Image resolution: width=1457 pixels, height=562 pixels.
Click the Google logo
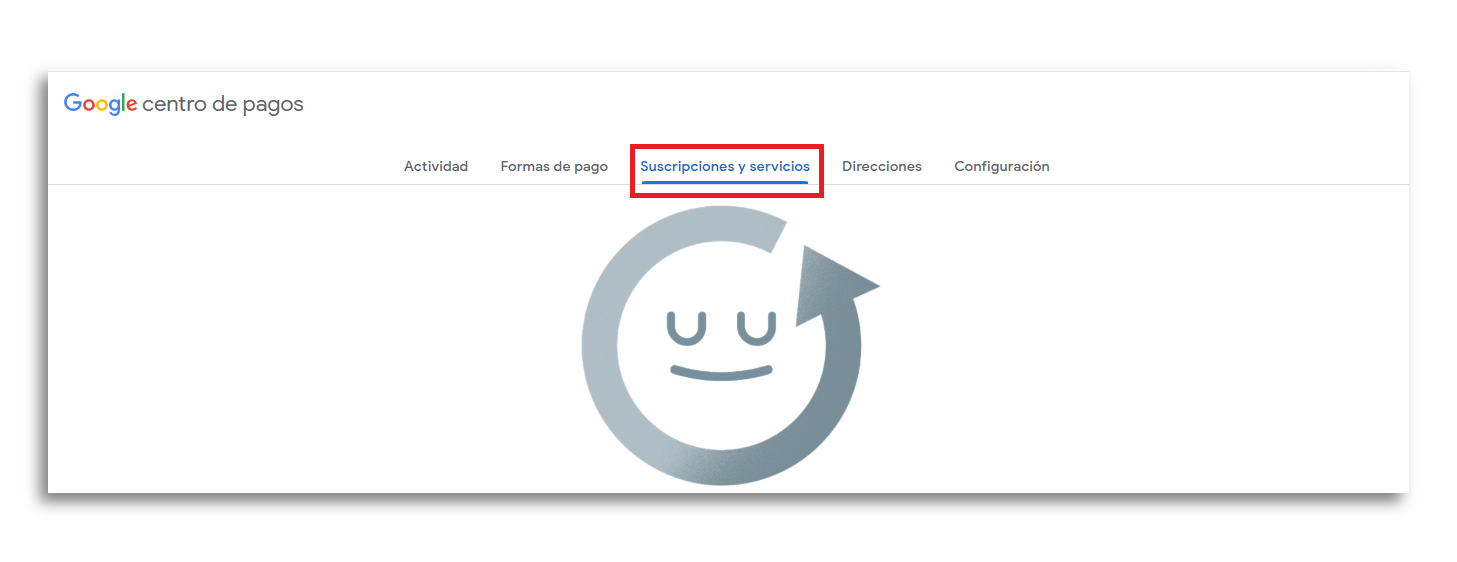pos(100,104)
